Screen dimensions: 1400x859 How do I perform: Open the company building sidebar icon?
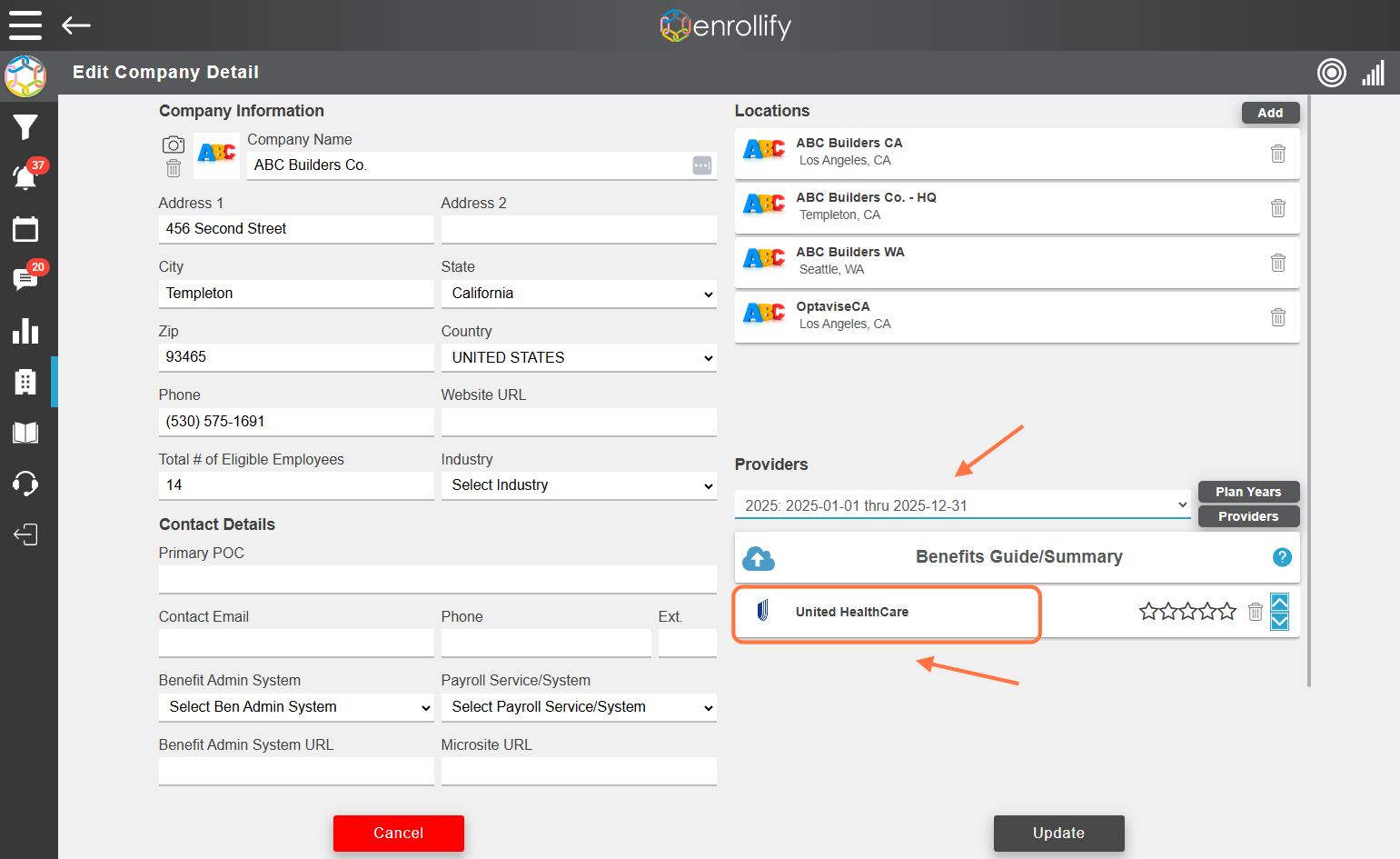(x=25, y=382)
